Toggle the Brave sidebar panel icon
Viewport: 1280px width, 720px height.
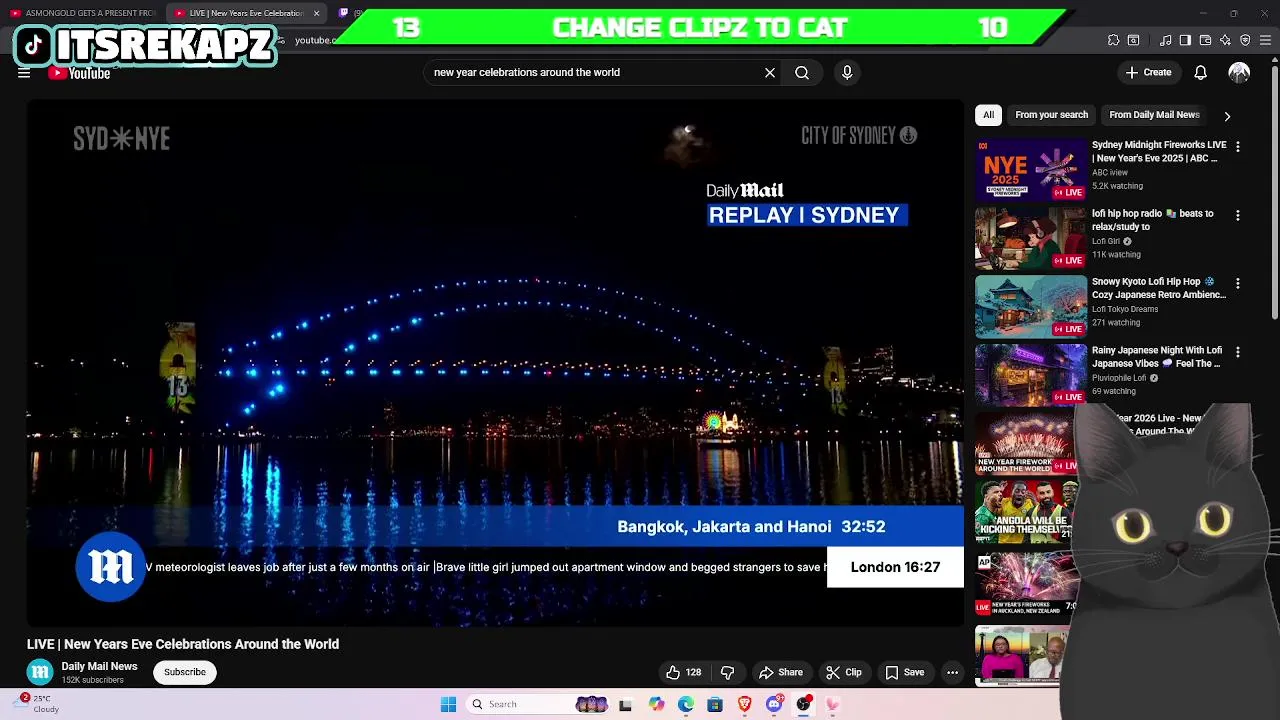click(x=1185, y=40)
